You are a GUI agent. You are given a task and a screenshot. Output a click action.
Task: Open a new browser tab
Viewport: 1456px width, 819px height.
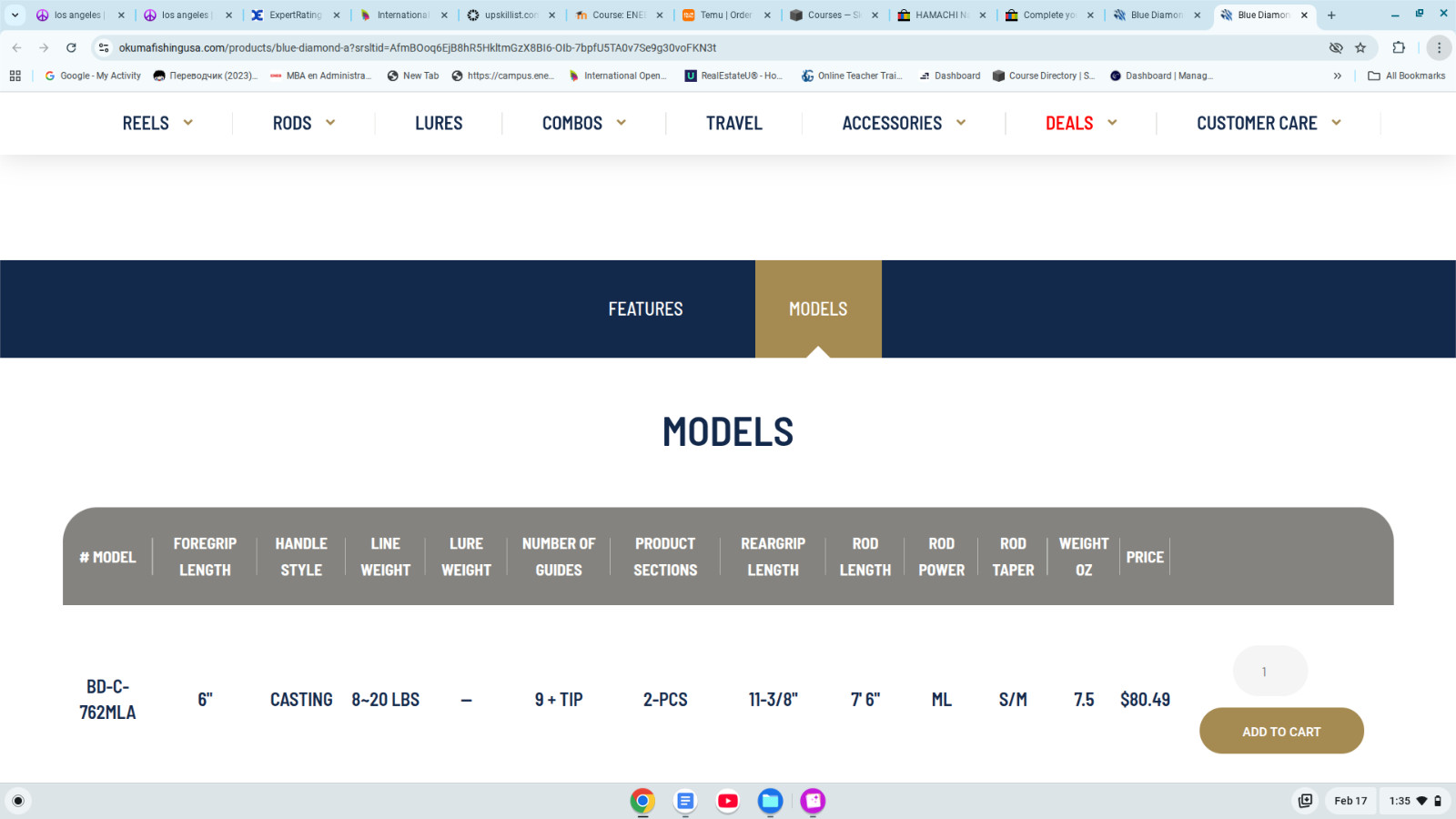(1331, 15)
